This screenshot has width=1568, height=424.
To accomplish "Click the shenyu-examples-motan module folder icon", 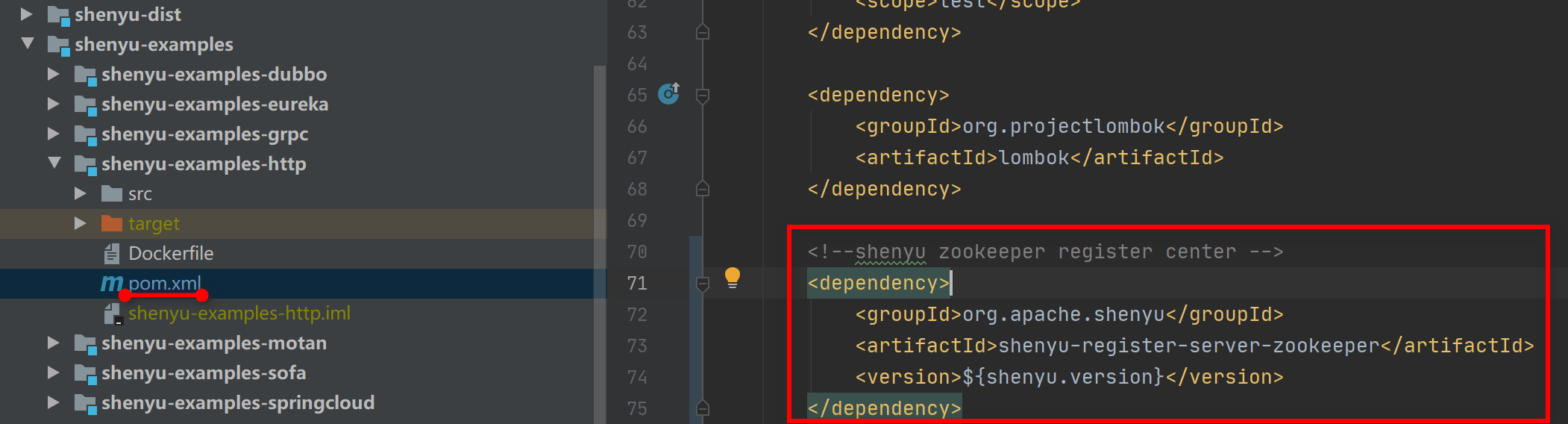I will [x=85, y=343].
